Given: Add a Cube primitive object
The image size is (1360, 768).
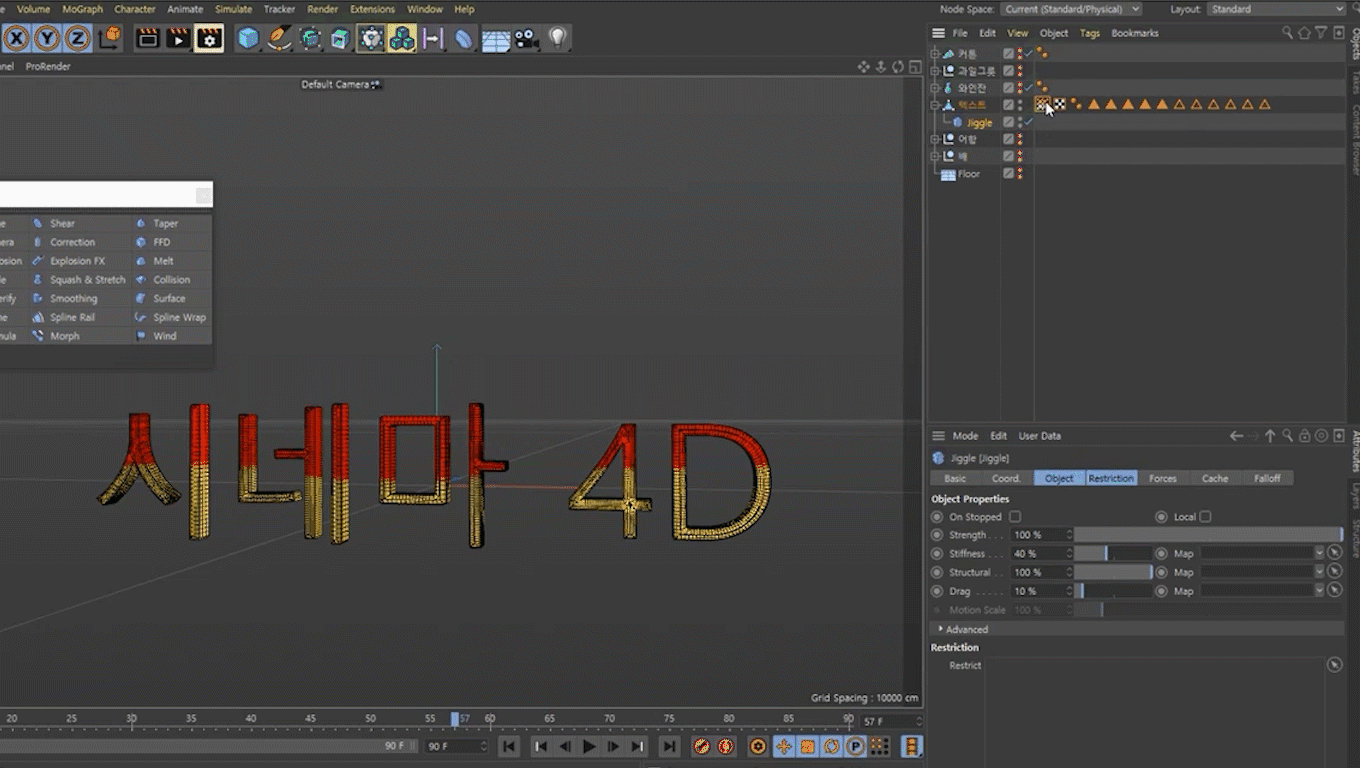Looking at the screenshot, I should 248,39.
